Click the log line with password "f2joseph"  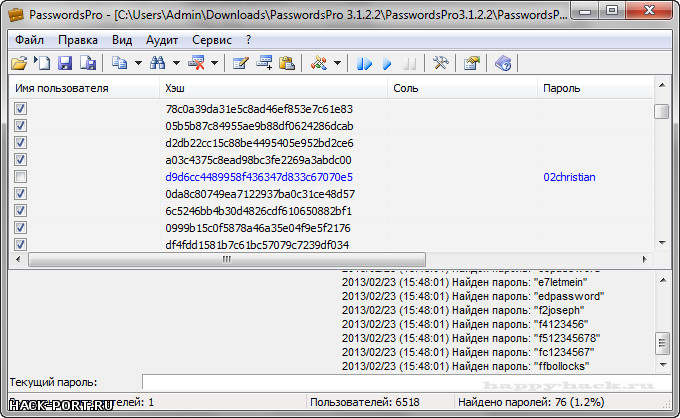click(x=463, y=310)
